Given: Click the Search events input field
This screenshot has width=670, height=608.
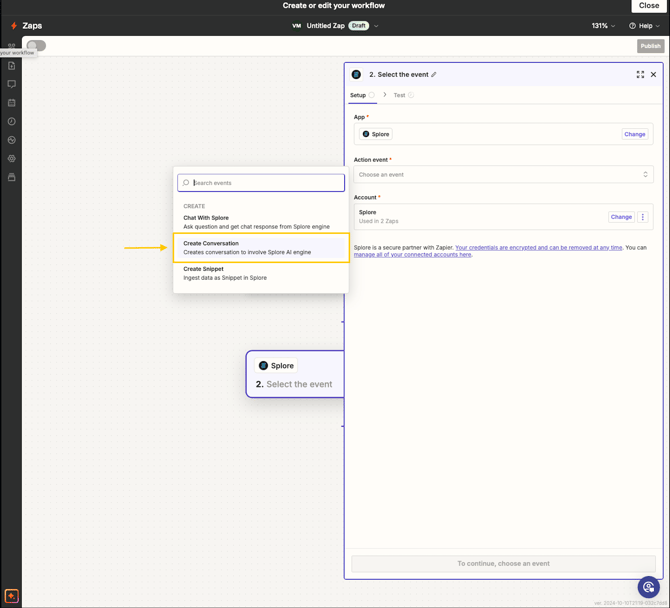Looking at the screenshot, I should (261, 183).
